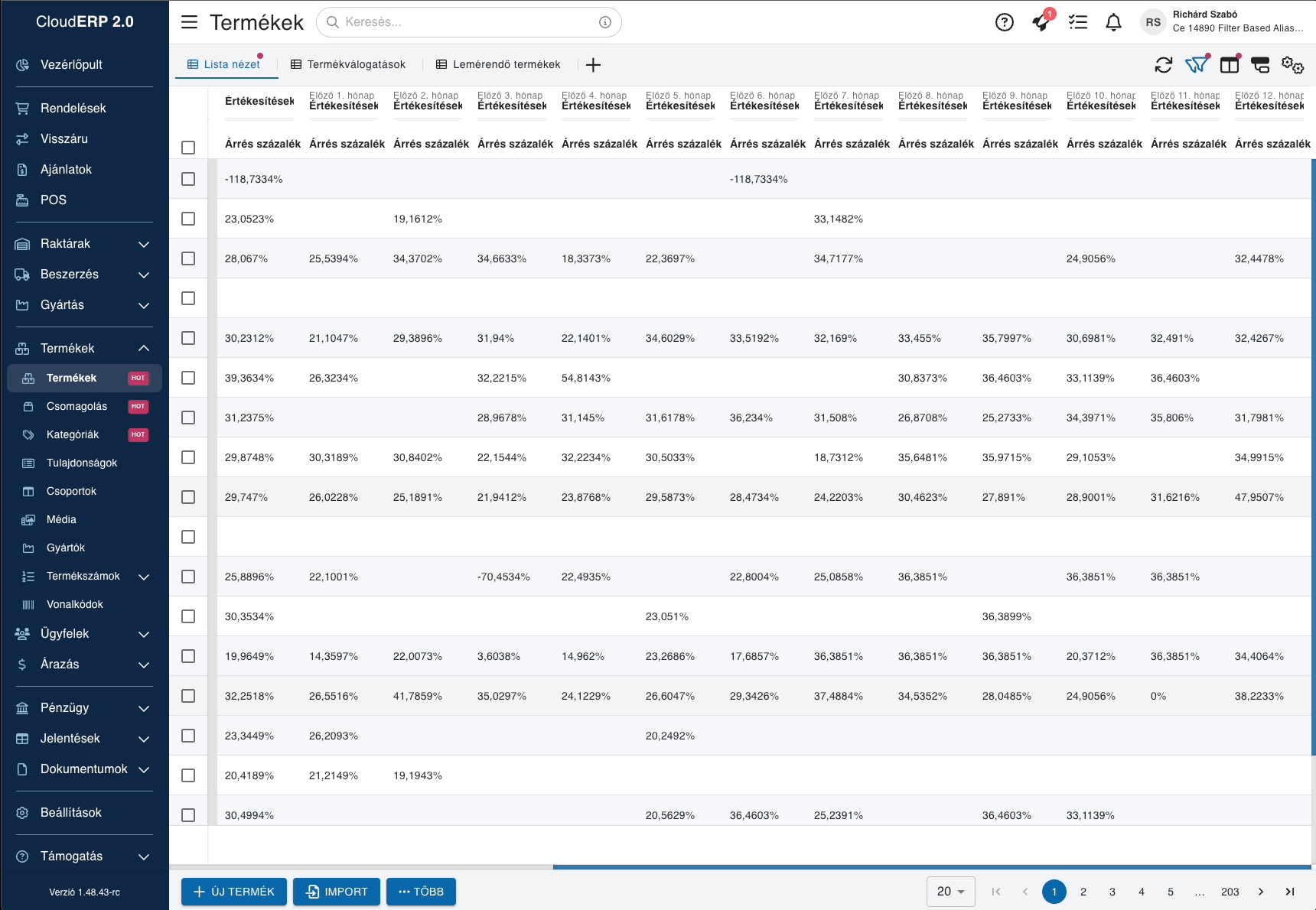Check the row with 32,2518%
The height and width of the screenshot is (910, 1316).
188,696
